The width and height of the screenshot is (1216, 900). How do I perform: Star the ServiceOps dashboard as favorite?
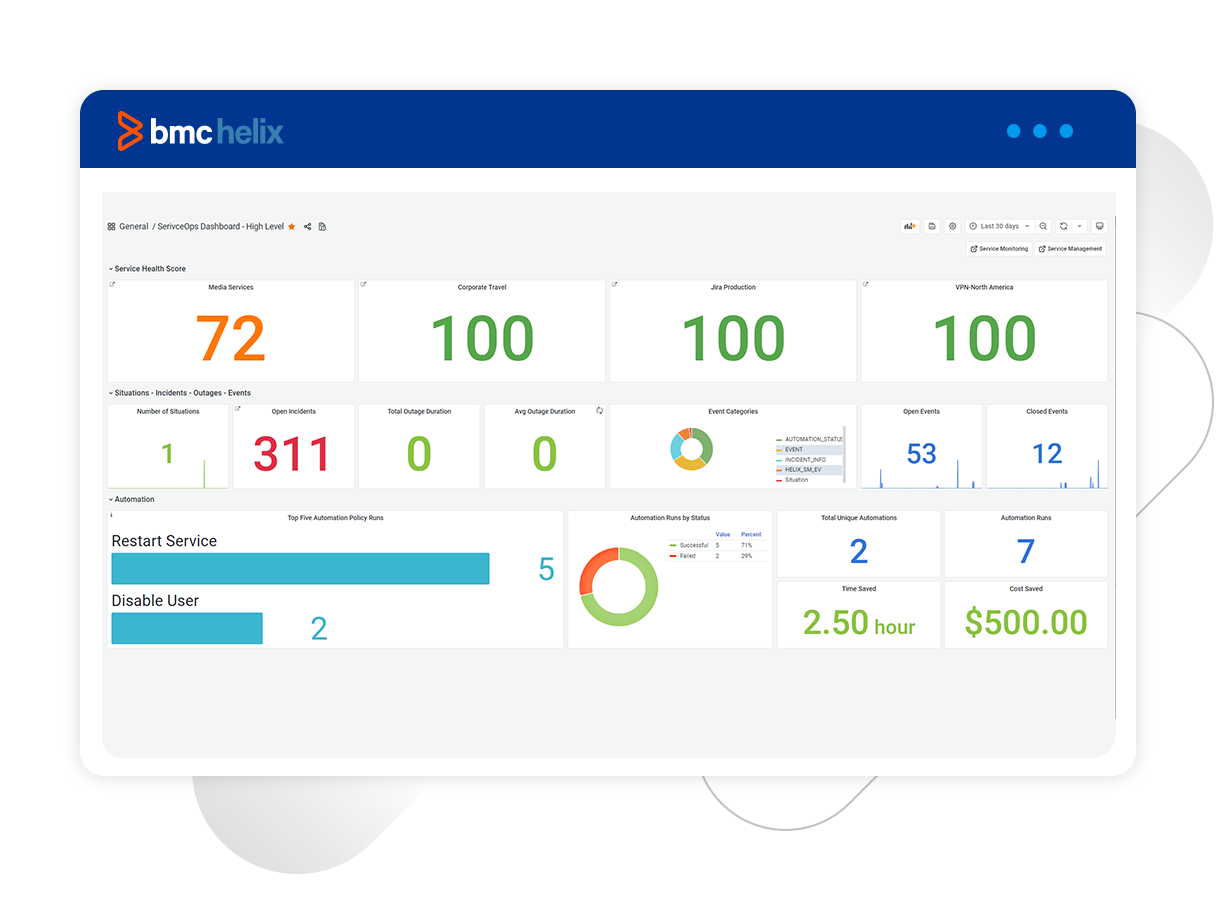click(x=292, y=227)
